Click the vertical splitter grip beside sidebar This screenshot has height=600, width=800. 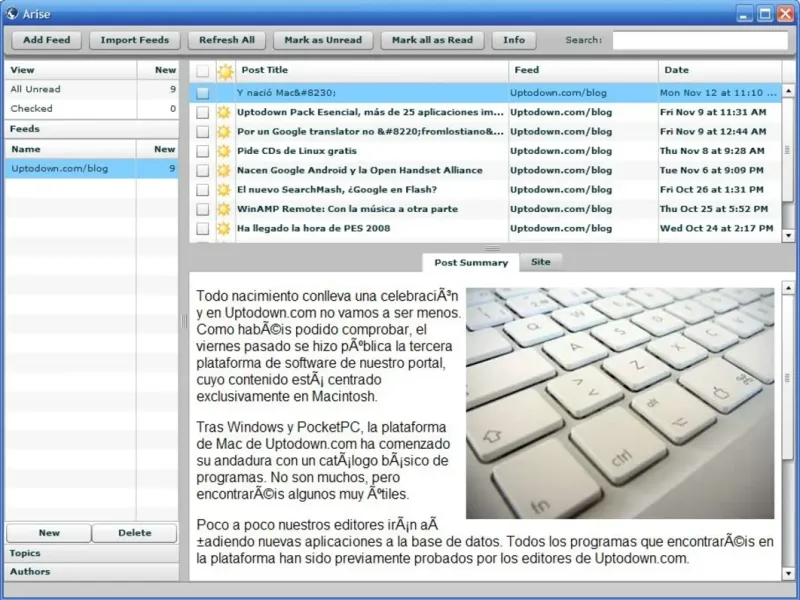click(184, 320)
